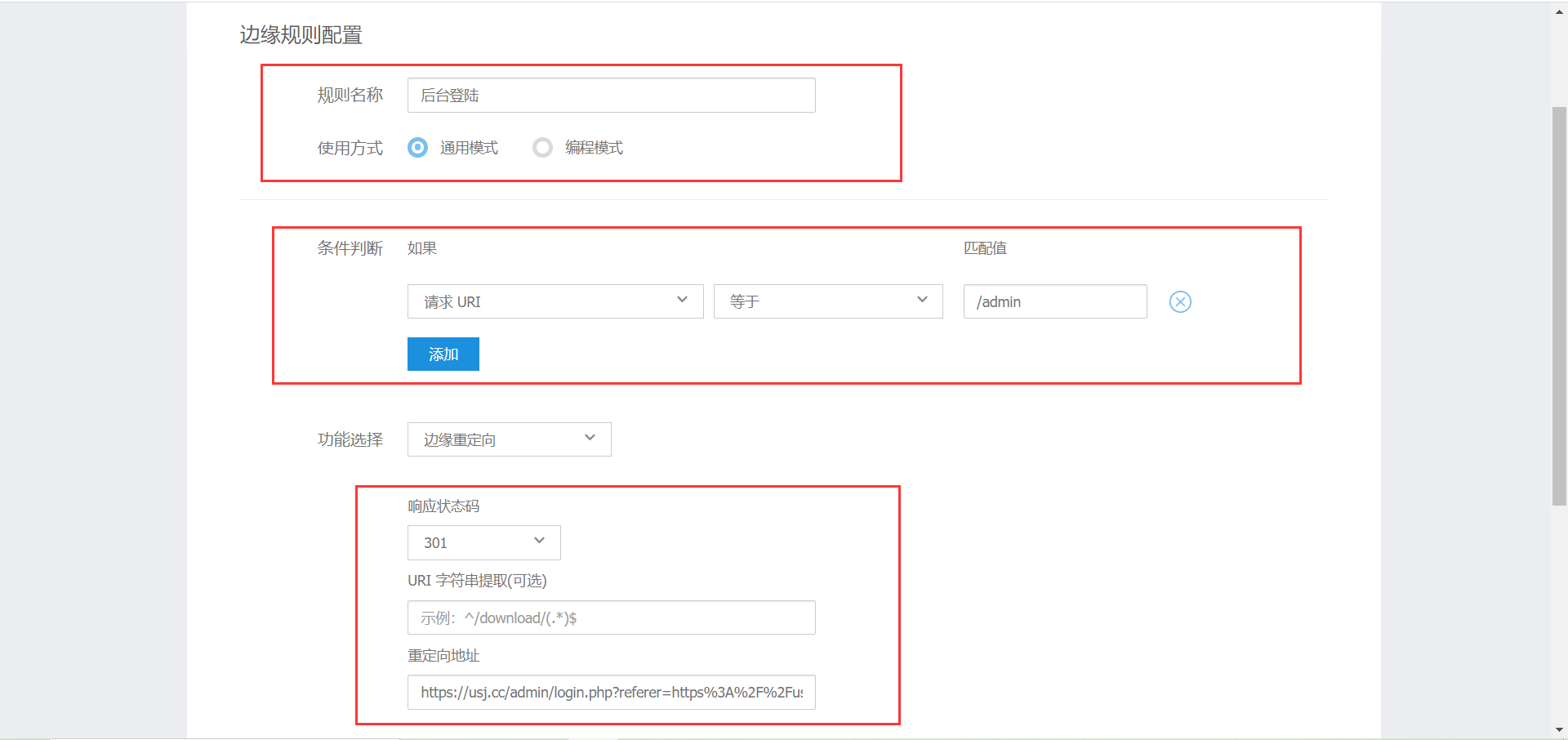
Task: Expand the 等于 operator dropdown
Action: tap(827, 301)
